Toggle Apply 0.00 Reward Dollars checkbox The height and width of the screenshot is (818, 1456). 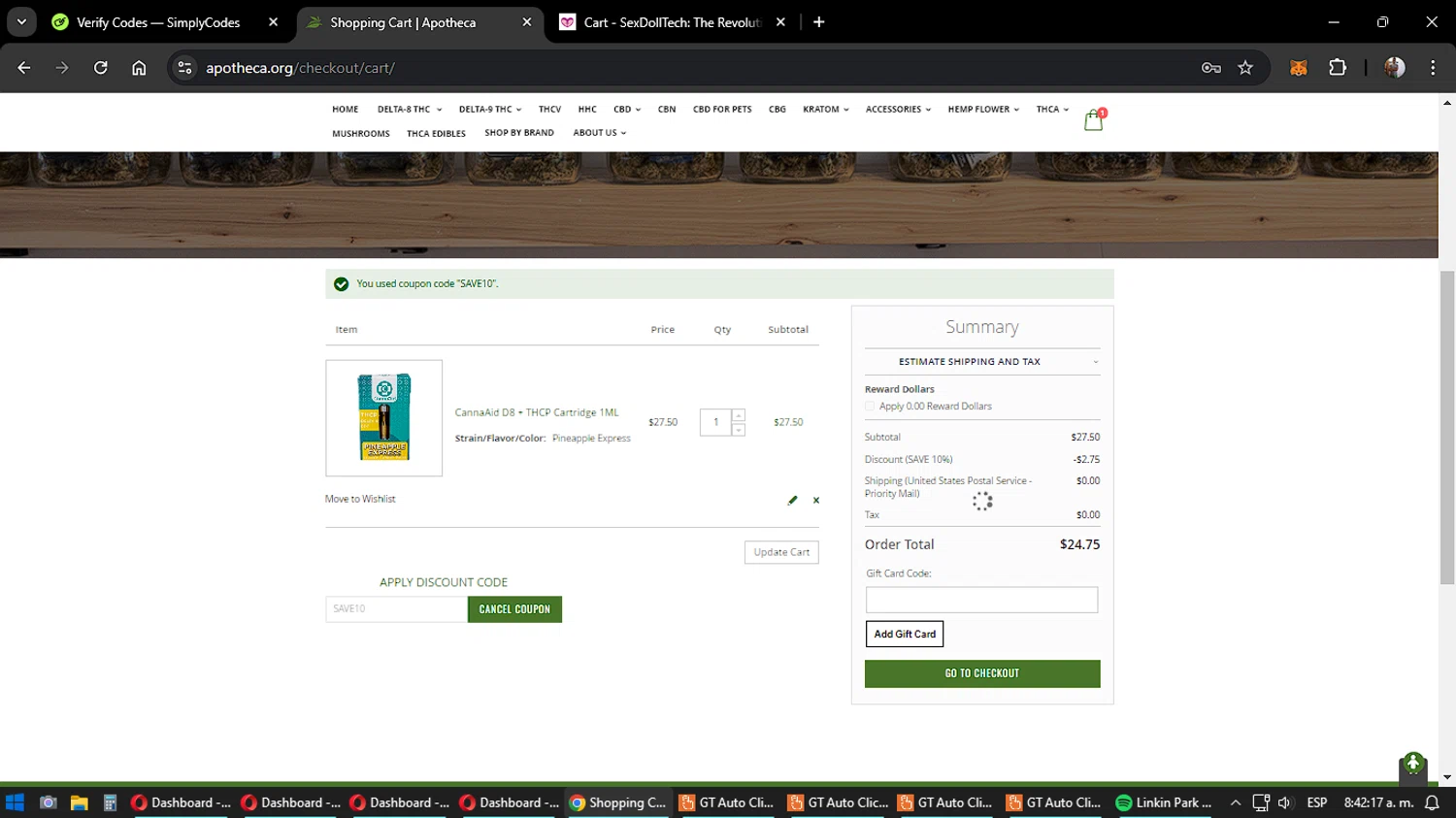[x=871, y=407]
